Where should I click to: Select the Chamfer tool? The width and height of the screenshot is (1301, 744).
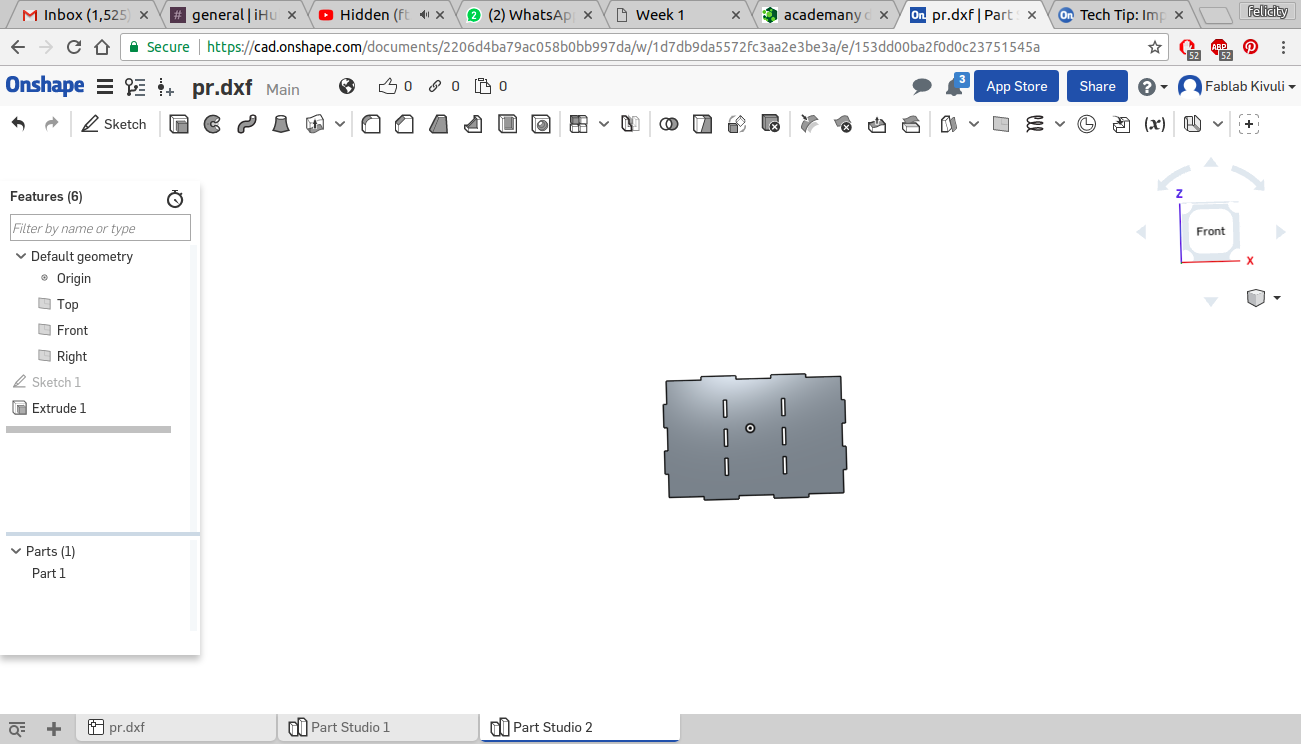(x=405, y=124)
